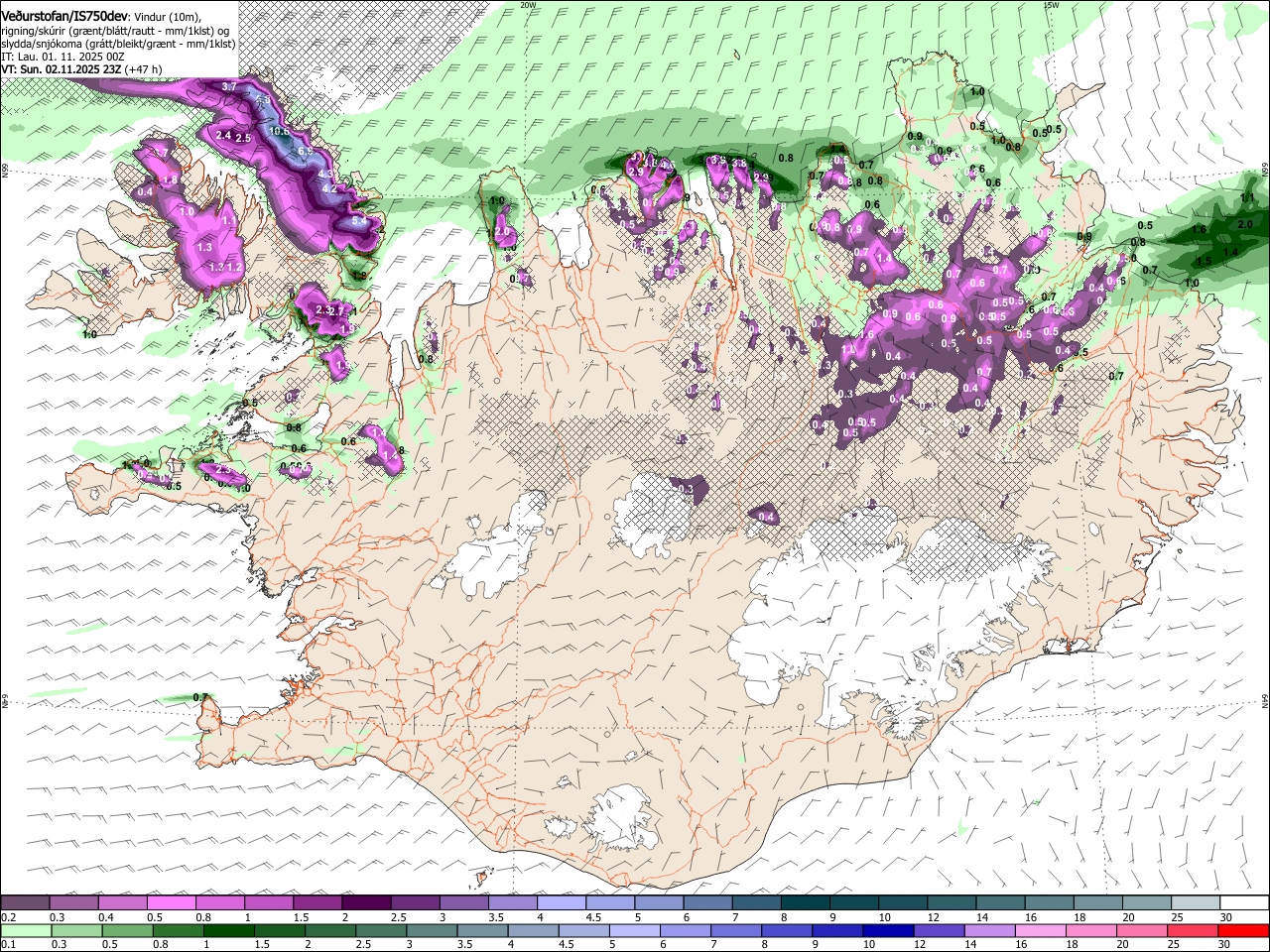Image resolution: width=1270 pixels, height=952 pixels.
Task: Click the 4.3 value on the map
Action: 326,174
